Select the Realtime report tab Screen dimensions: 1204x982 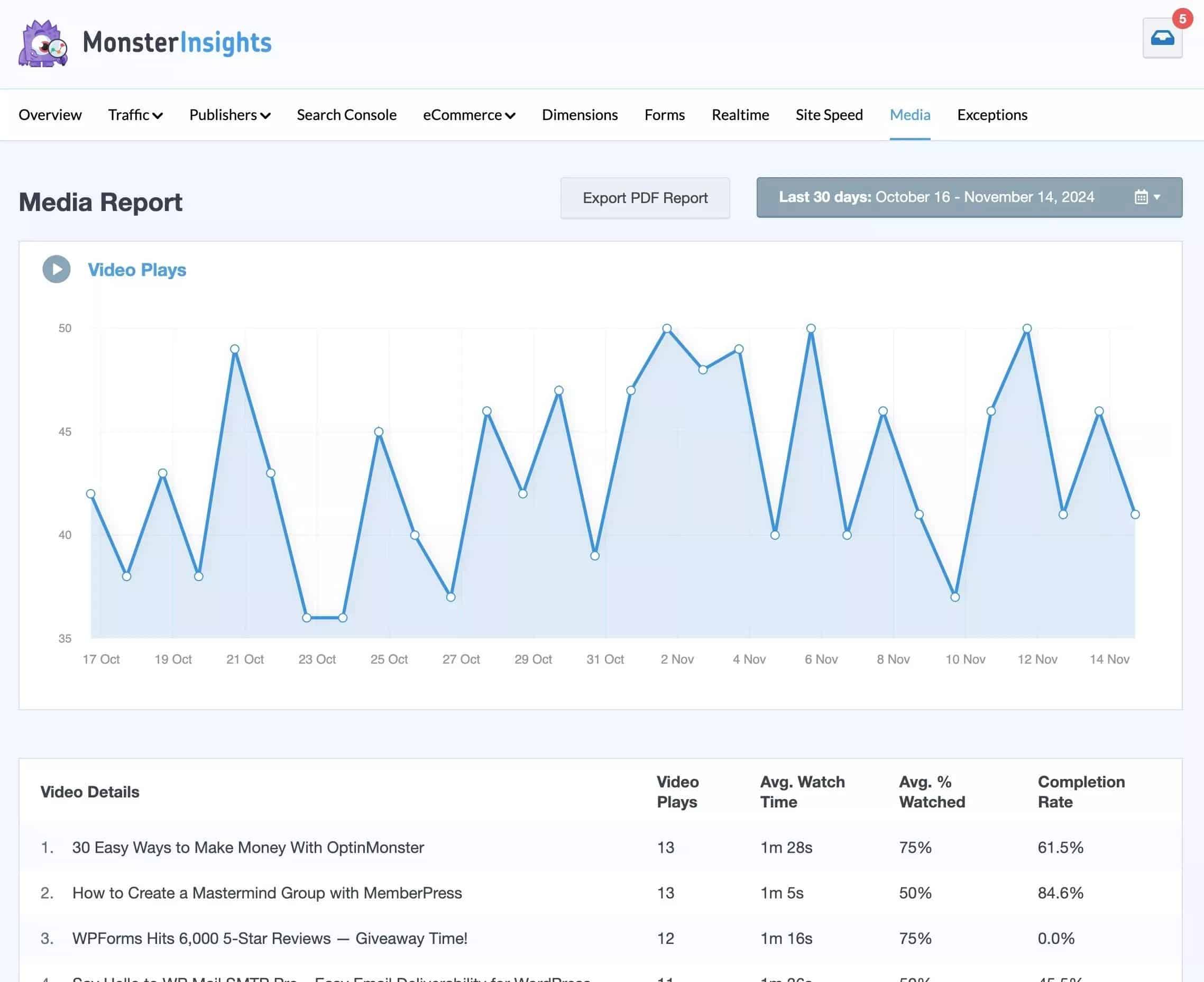pyautogui.click(x=740, y=115)
